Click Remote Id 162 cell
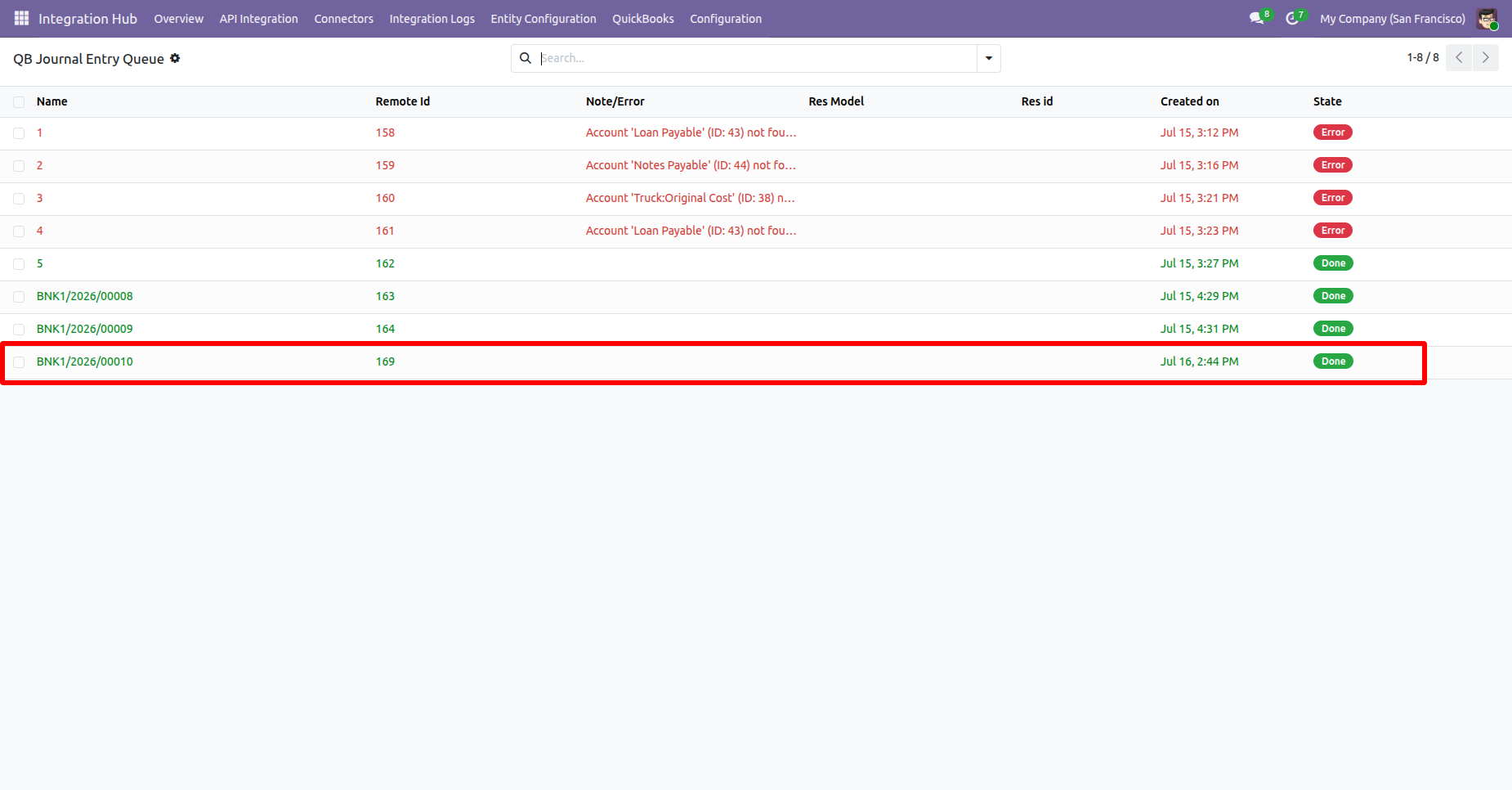The image size is (1512, 790). point(385,263)
